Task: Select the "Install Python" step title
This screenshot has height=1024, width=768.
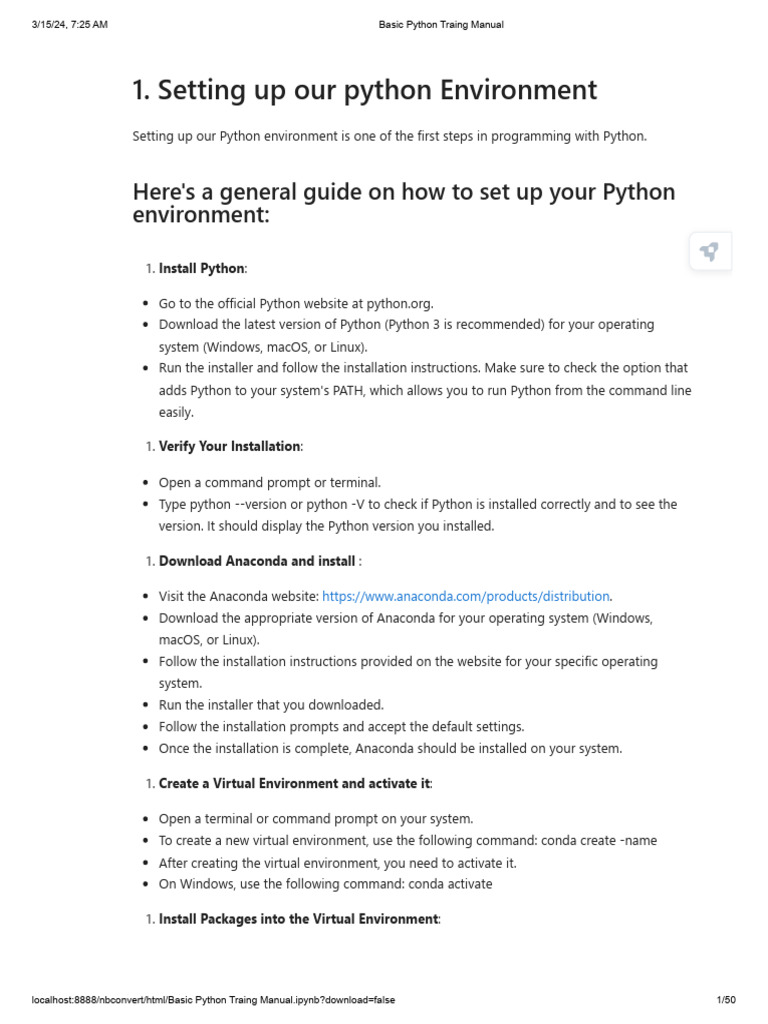Action: pyautogui.click(x=201, y=268)
